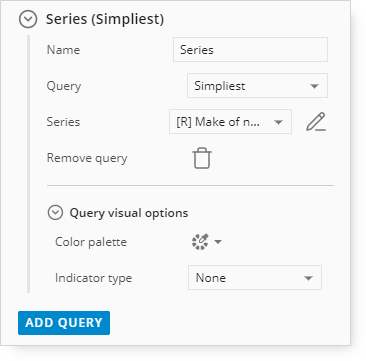Viewport: 366px width, 361px height.
Task: Open the Color palette picker icon
Action: coord(200,242)
